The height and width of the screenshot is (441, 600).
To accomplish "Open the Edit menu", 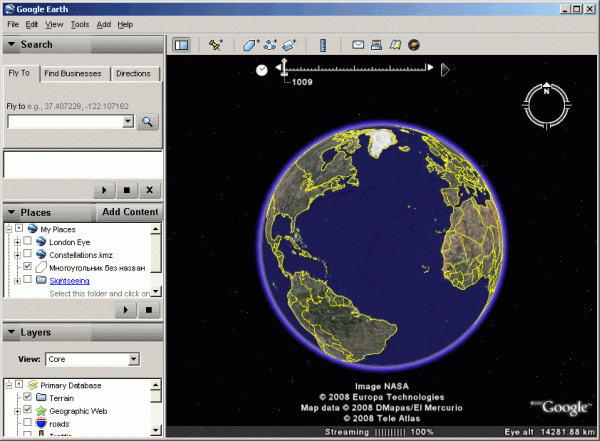I will click(x=31, y=24).
